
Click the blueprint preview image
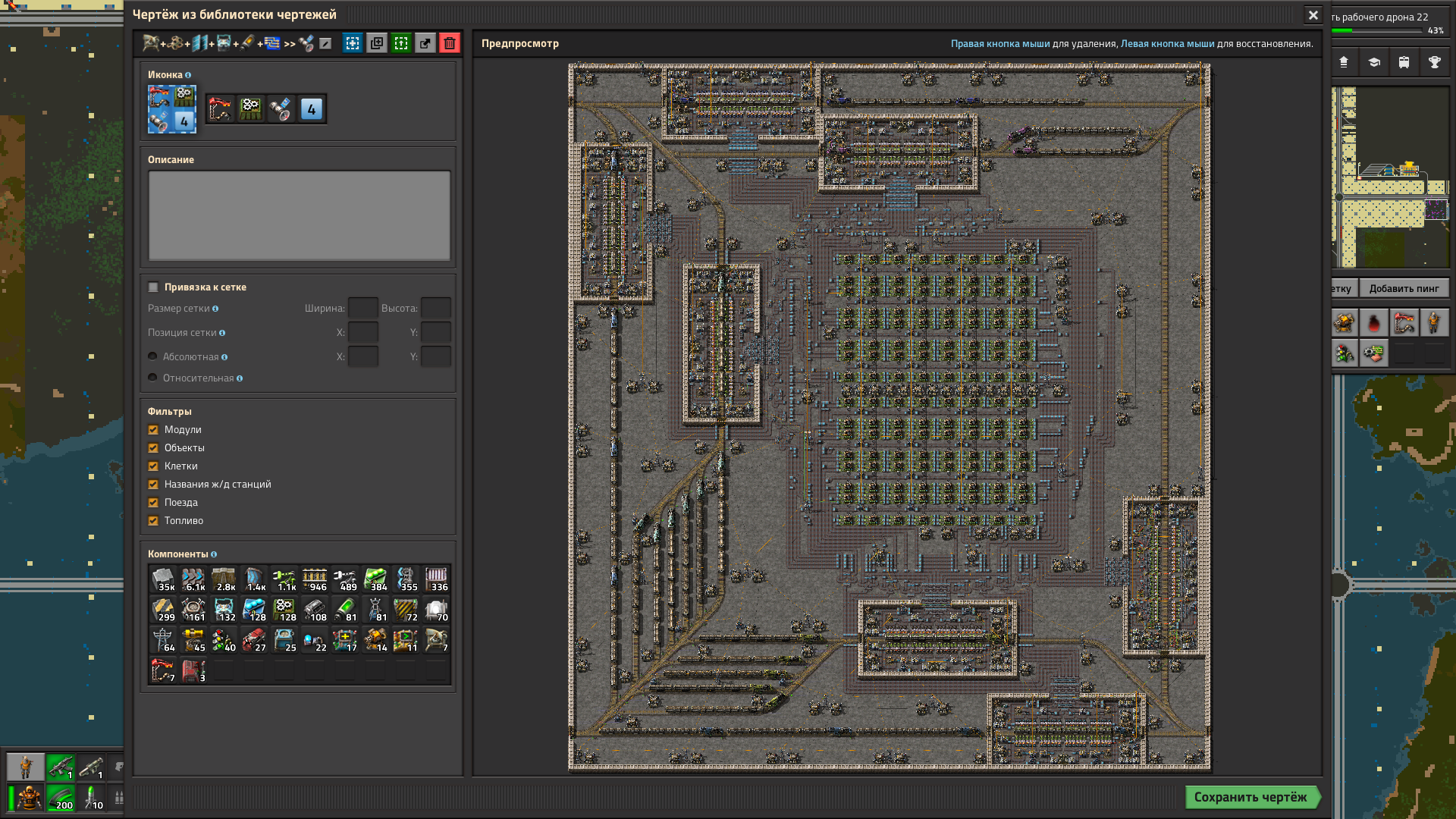890,417
